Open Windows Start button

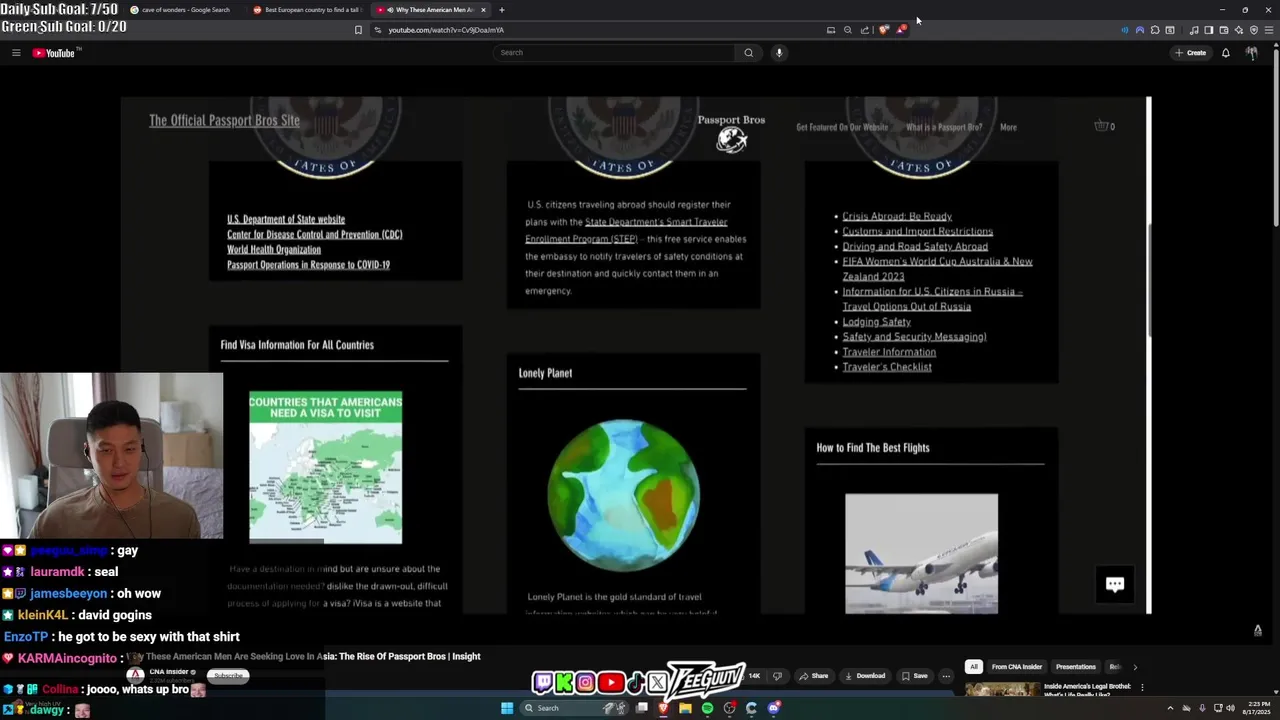click(x=507, y=708)
